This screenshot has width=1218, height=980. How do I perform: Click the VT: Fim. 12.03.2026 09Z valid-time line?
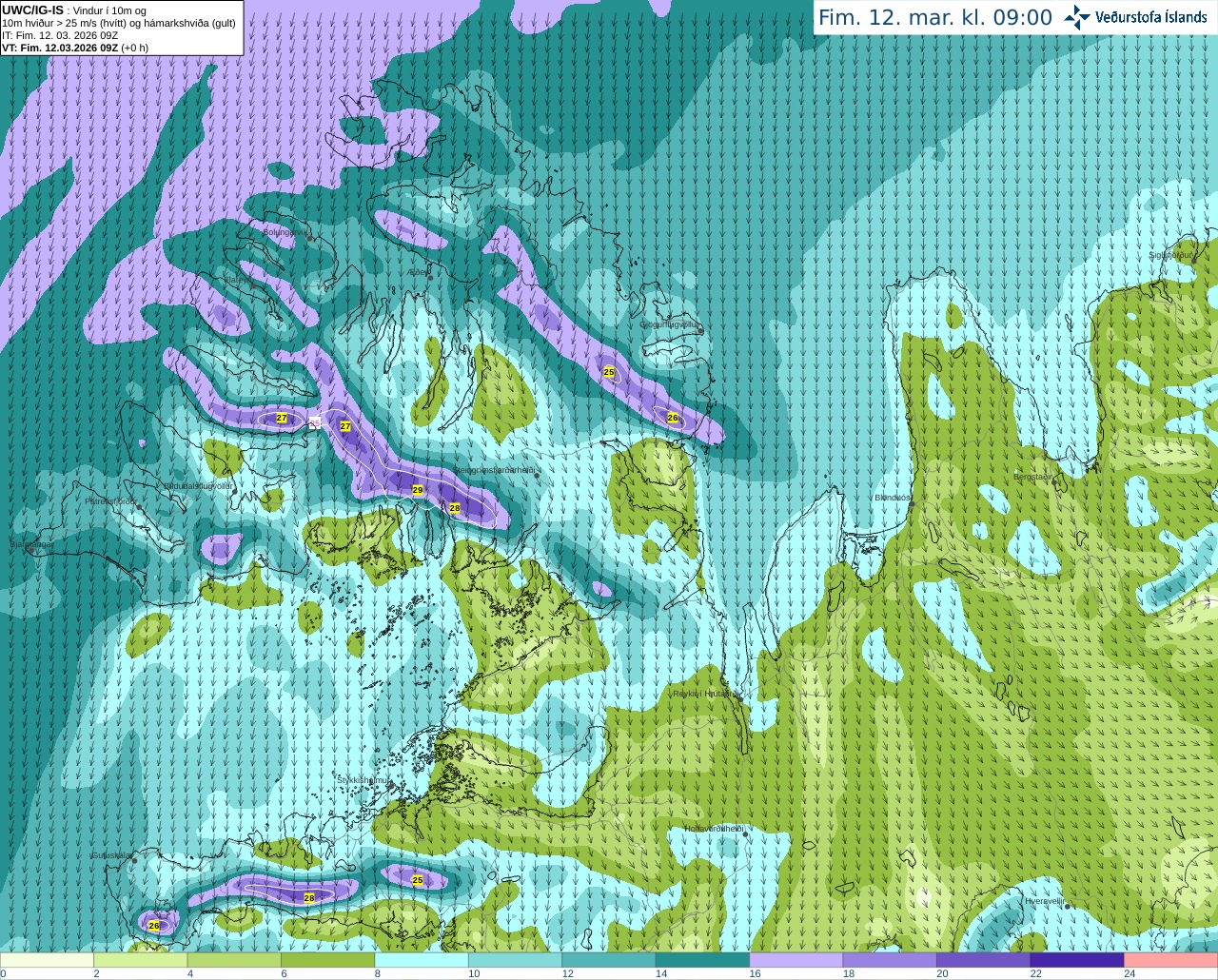point(75,48)
